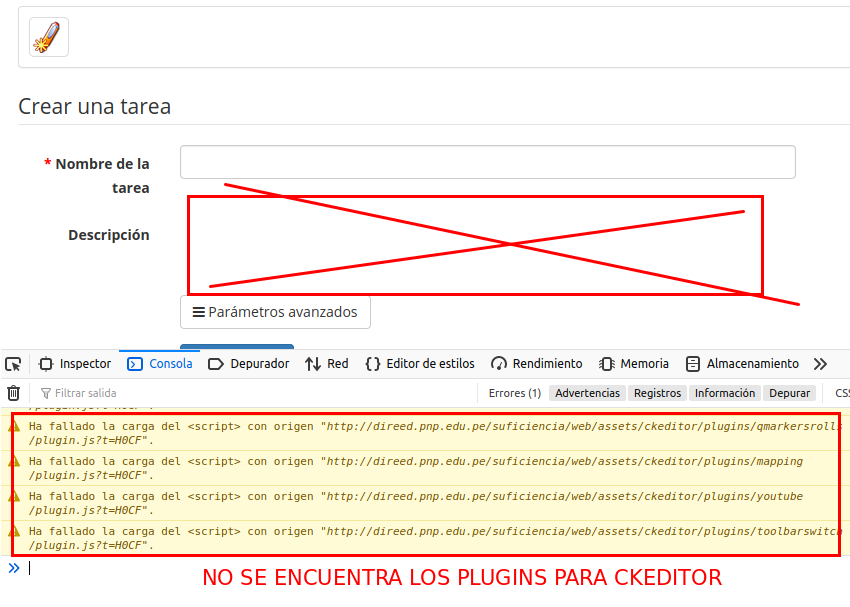Select the Editor de estilos braces icon
Screen dimensions: 850x607
pyautogui.click(x=374, y=363)
